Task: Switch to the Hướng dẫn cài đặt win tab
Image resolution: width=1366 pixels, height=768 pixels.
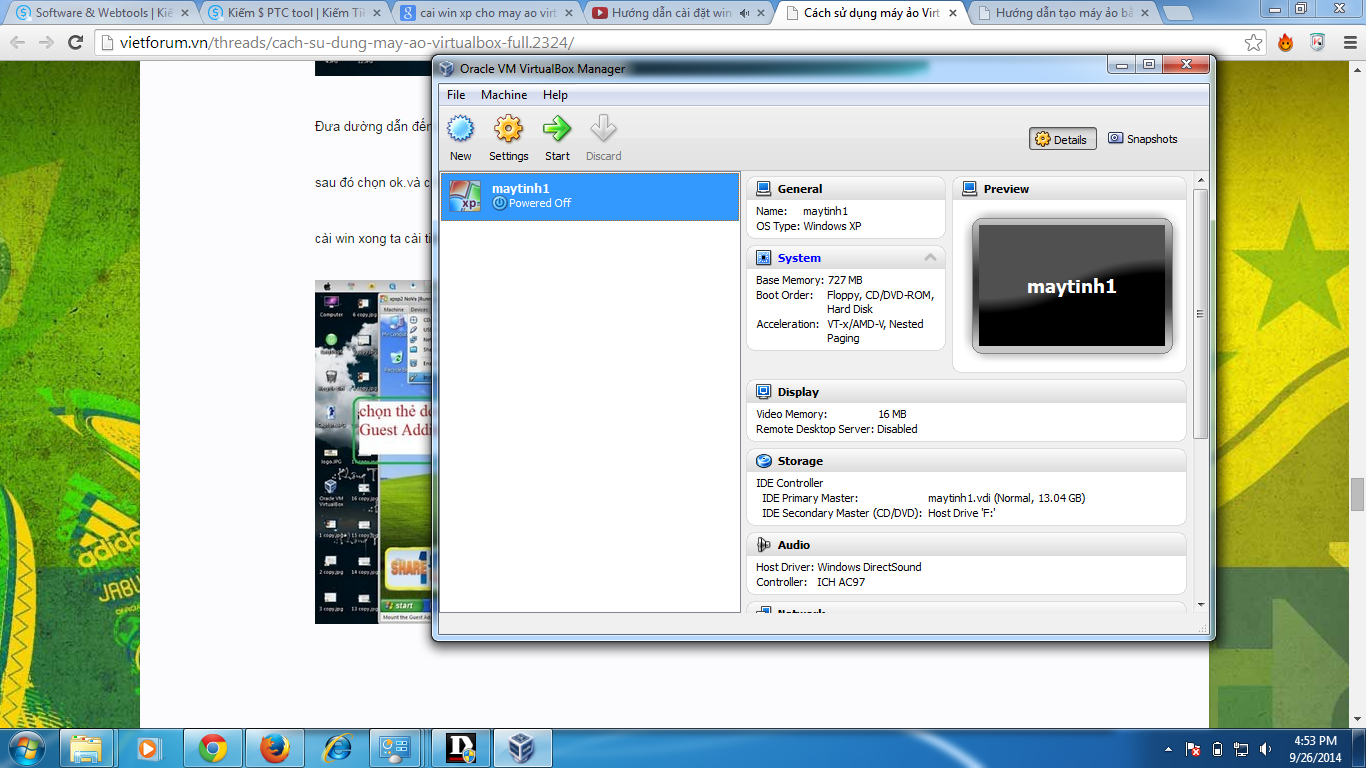Action: tap(678, 13)
